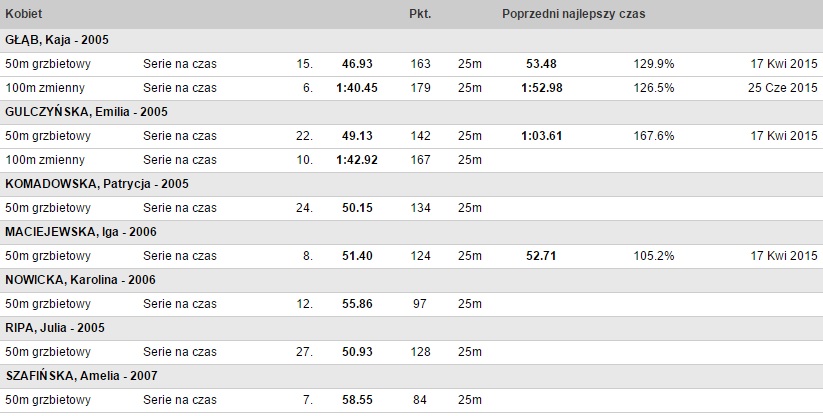This screenshot has width=823, height=416.
Task: Select Amelia's 58.55 backstroke time
Action: point(357,400)
